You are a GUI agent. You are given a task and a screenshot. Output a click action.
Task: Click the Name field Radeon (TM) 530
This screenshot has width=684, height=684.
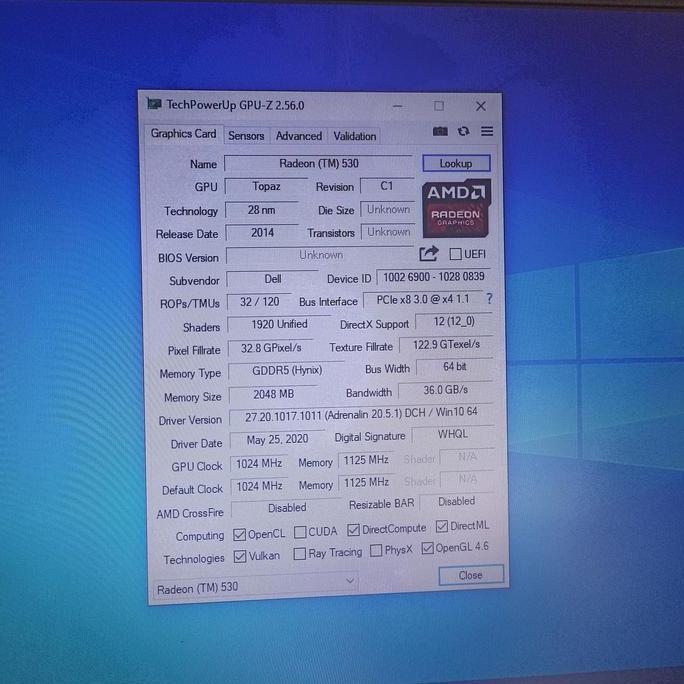(318, 164)
